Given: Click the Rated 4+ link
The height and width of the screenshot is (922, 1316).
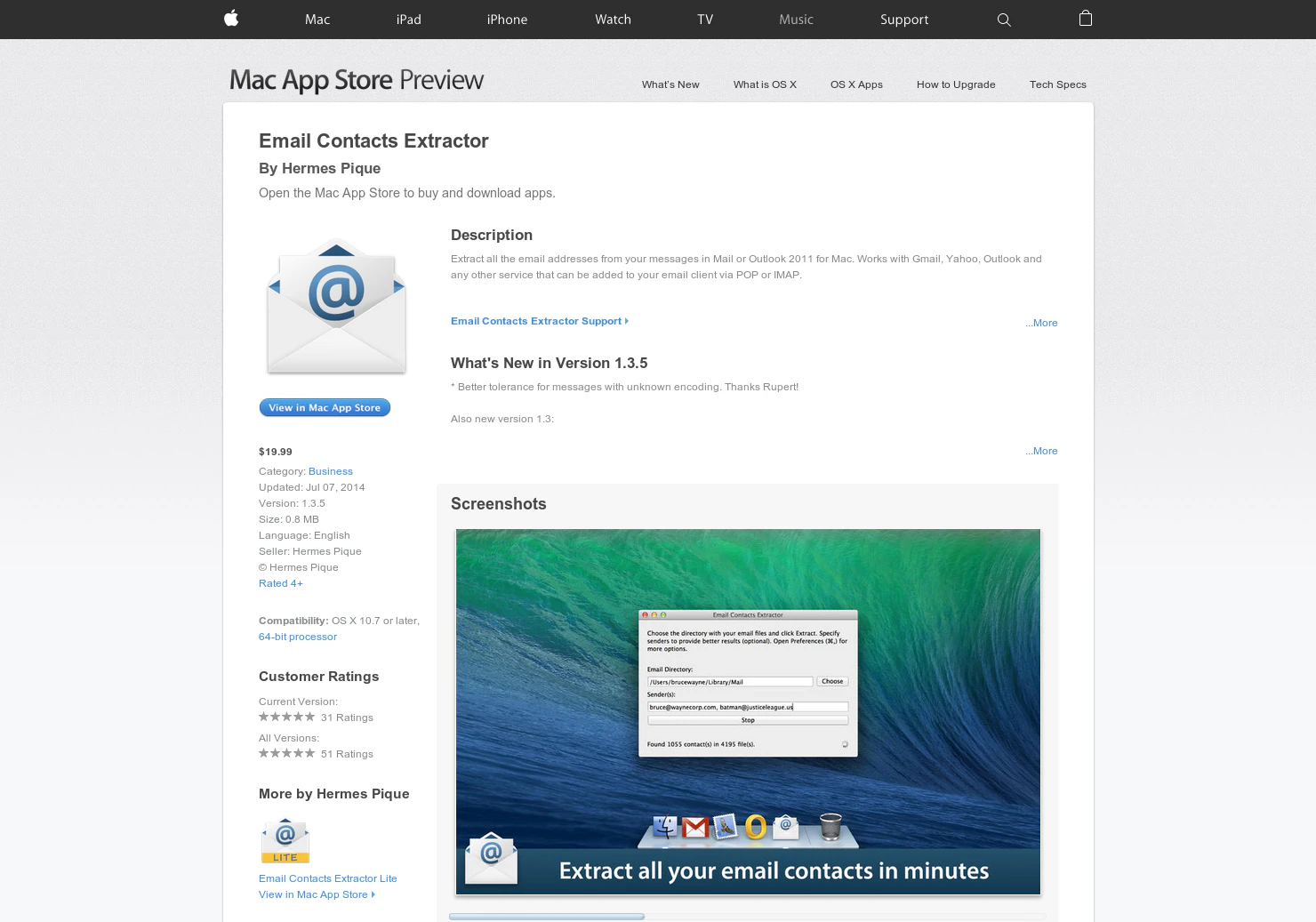Looking at the screenshot, I should tap(280, 583).
